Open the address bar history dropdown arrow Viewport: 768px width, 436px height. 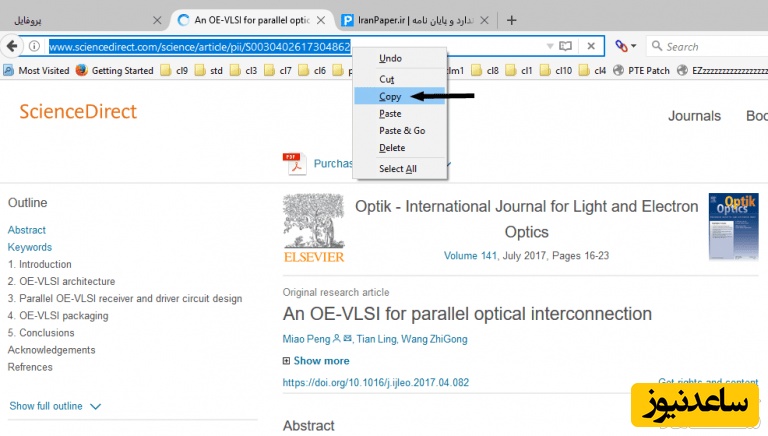tap(549, 46)
